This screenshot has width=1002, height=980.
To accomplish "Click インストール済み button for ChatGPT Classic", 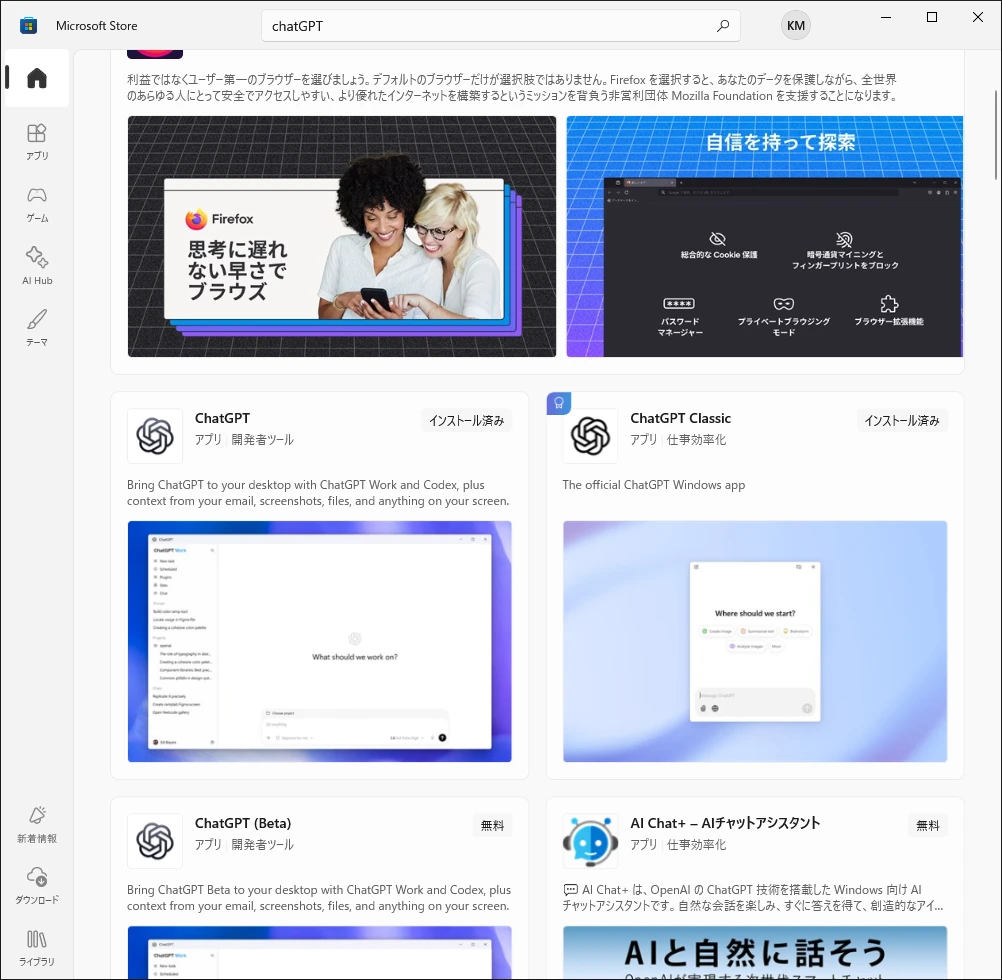I will point(902,420).
